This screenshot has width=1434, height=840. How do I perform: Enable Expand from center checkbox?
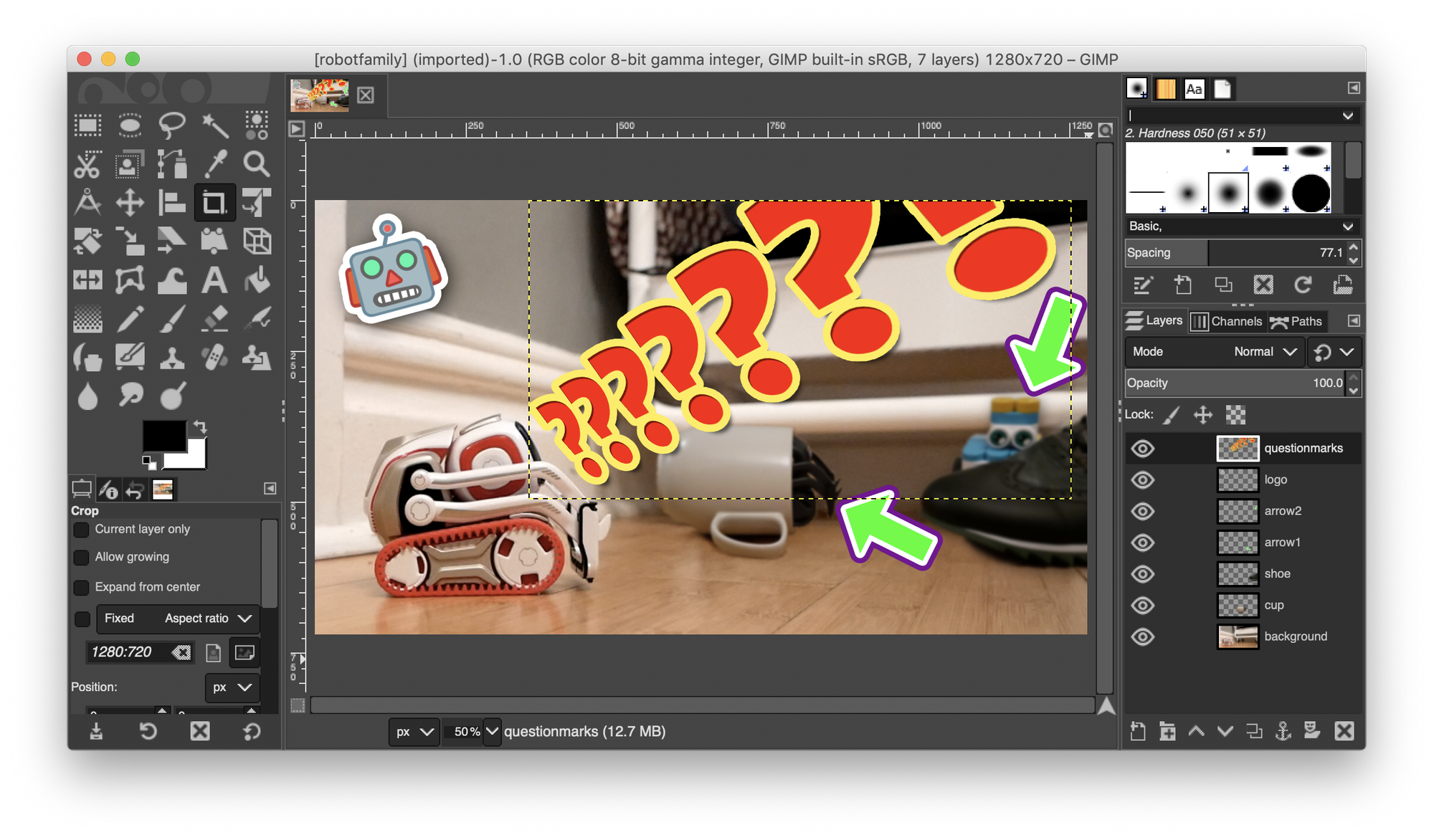pos(82,588)
